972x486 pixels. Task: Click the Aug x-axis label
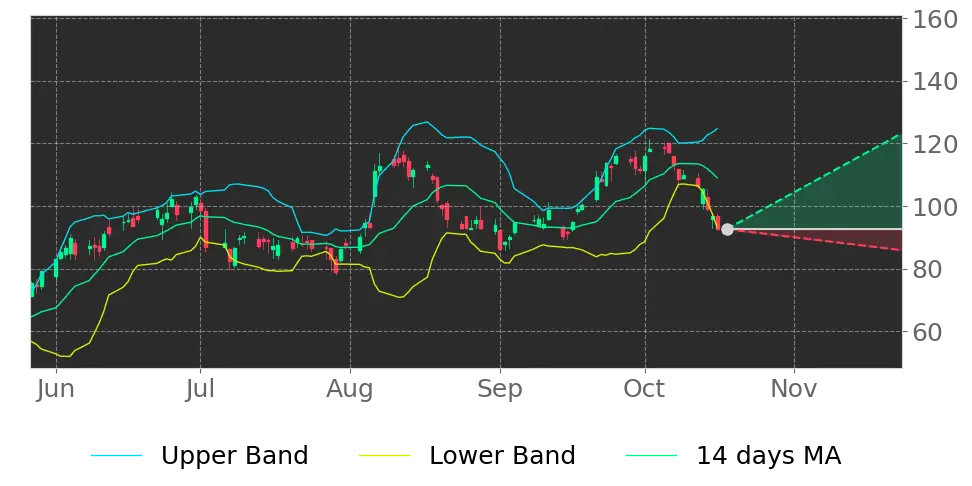350,389
